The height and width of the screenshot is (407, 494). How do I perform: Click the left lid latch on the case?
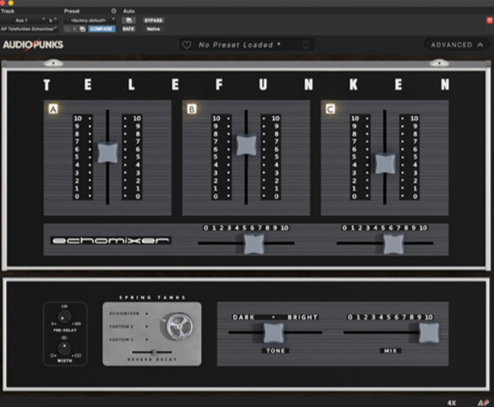coord(53,63)
